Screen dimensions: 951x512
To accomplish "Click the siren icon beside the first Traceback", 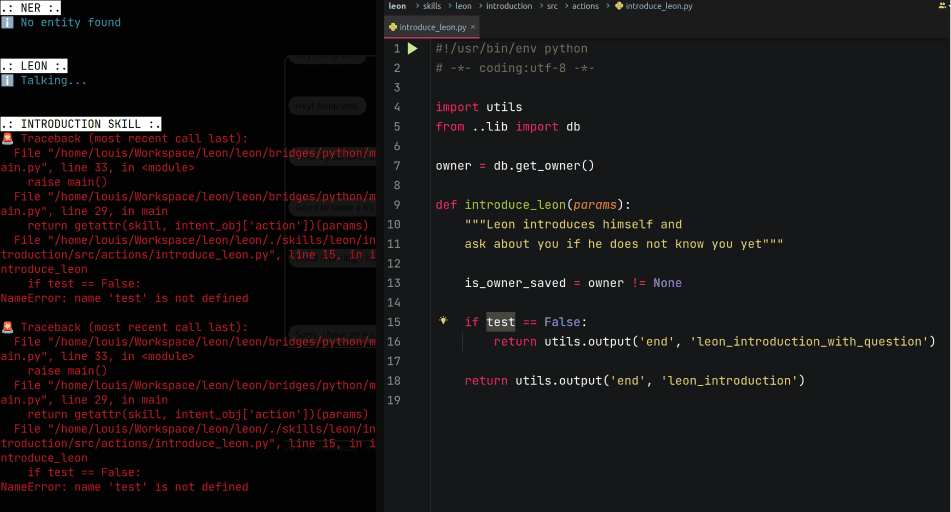I will tap(7, 138).
